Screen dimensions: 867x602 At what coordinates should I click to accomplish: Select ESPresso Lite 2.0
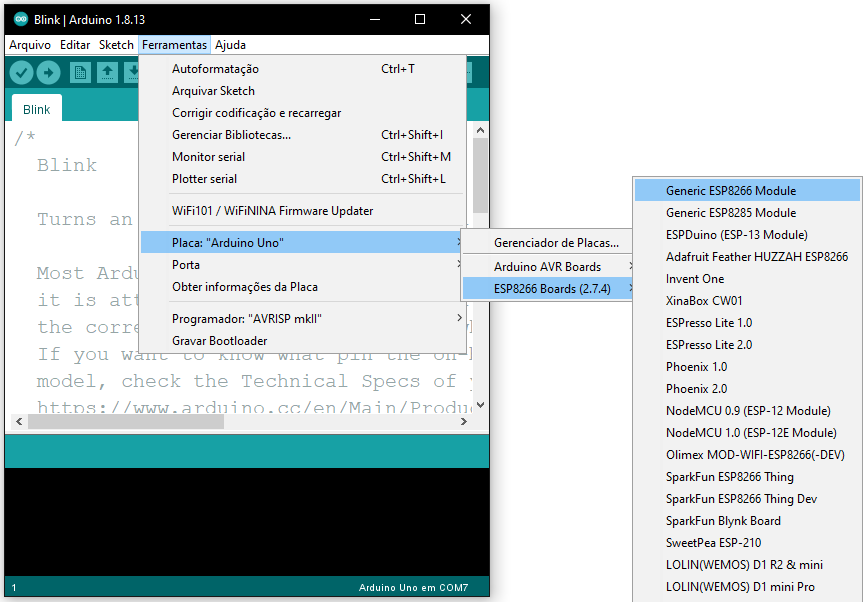748,345
